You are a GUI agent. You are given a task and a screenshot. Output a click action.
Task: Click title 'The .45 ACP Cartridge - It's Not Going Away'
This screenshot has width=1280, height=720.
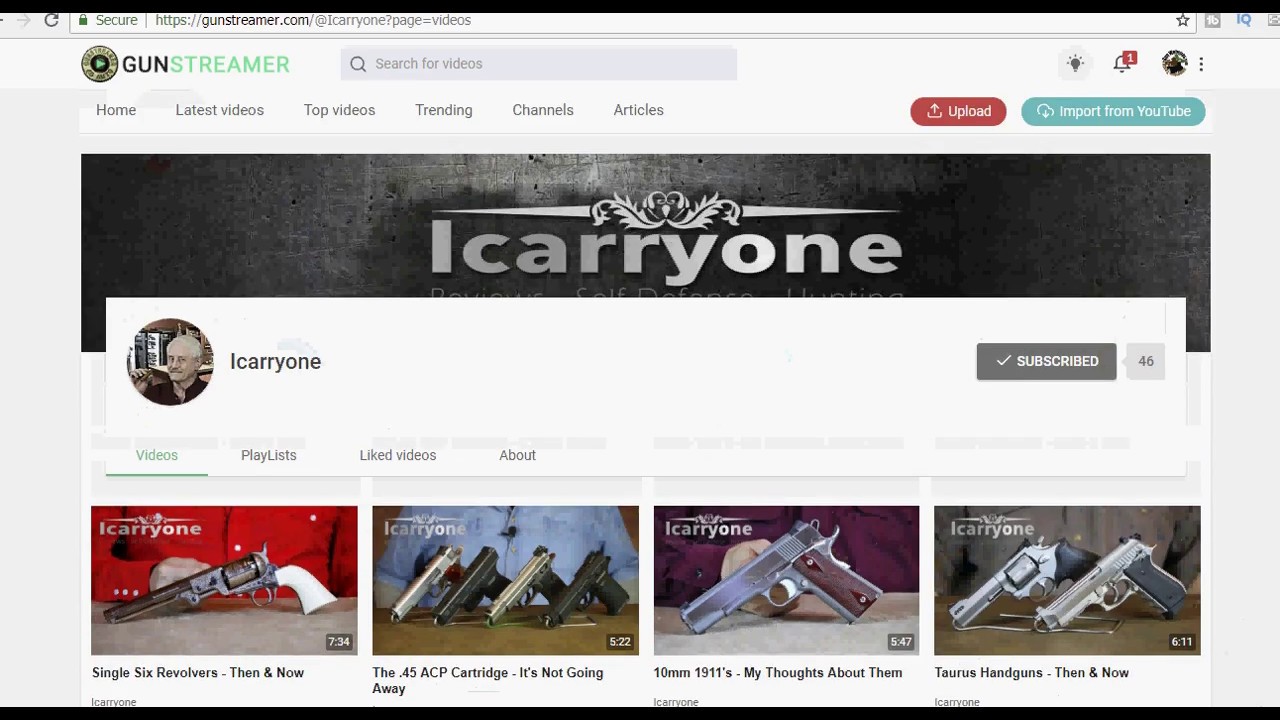tap(488, 681)
